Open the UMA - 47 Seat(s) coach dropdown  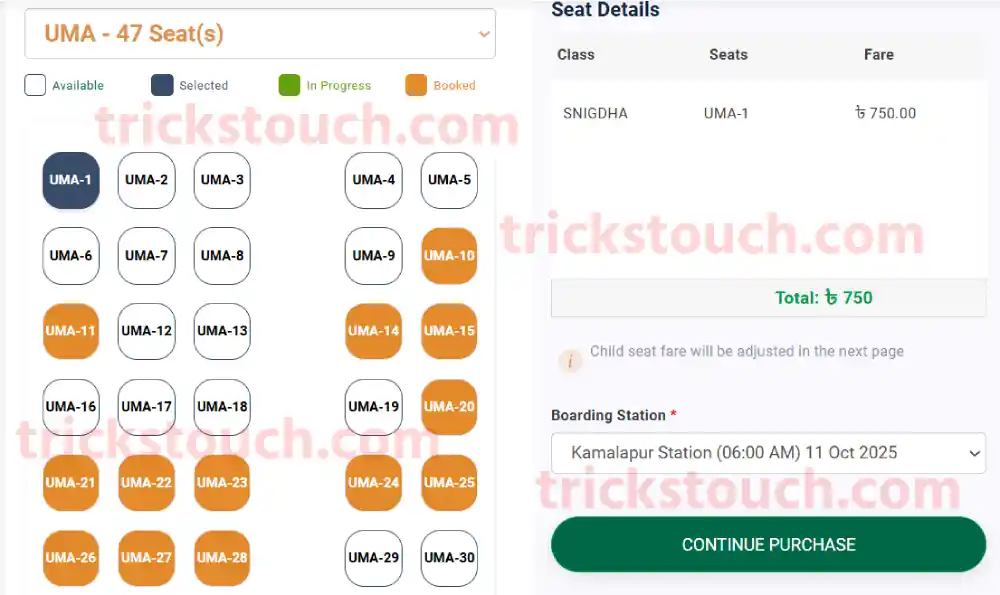259,34
